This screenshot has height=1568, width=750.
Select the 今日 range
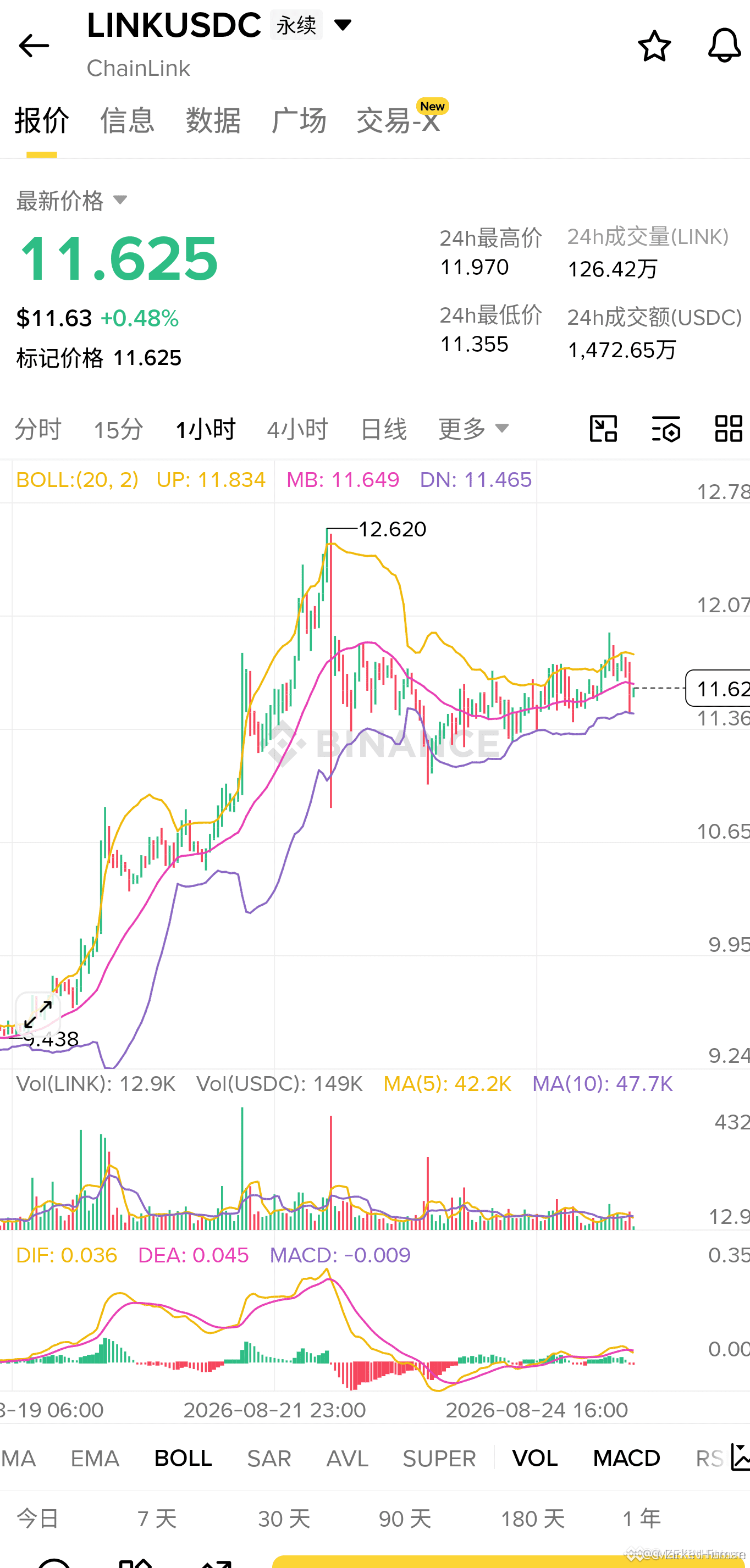coord(38,1518)
